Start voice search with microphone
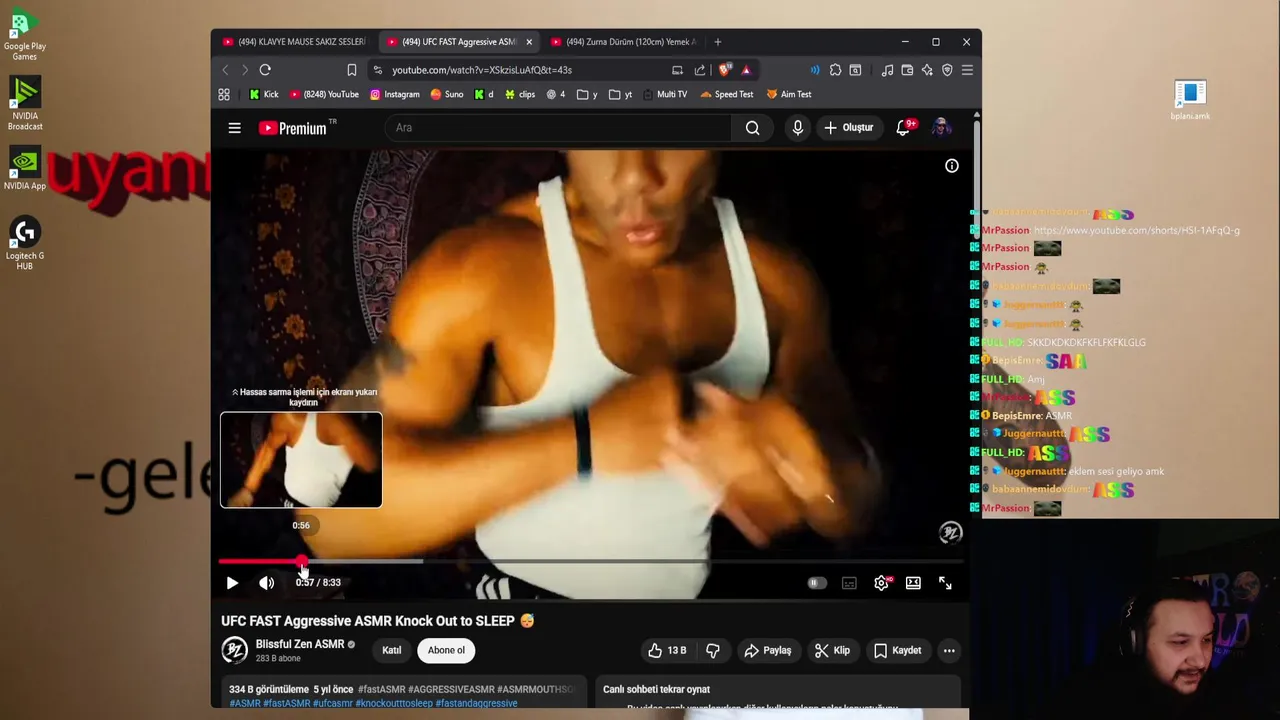The image size is (1280, 720). coord(797,128)
